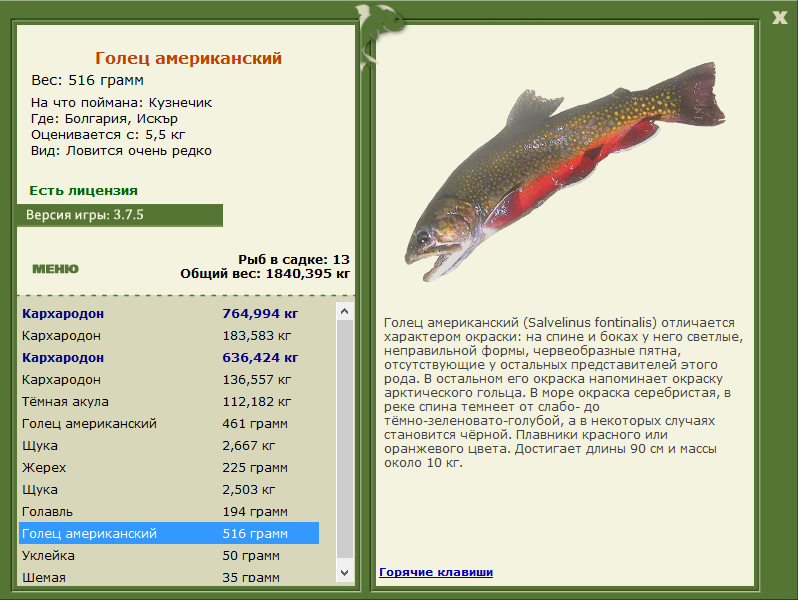Click the Вес: 516 грамм text
Screen dimensions: 798x600
[88, 80]
